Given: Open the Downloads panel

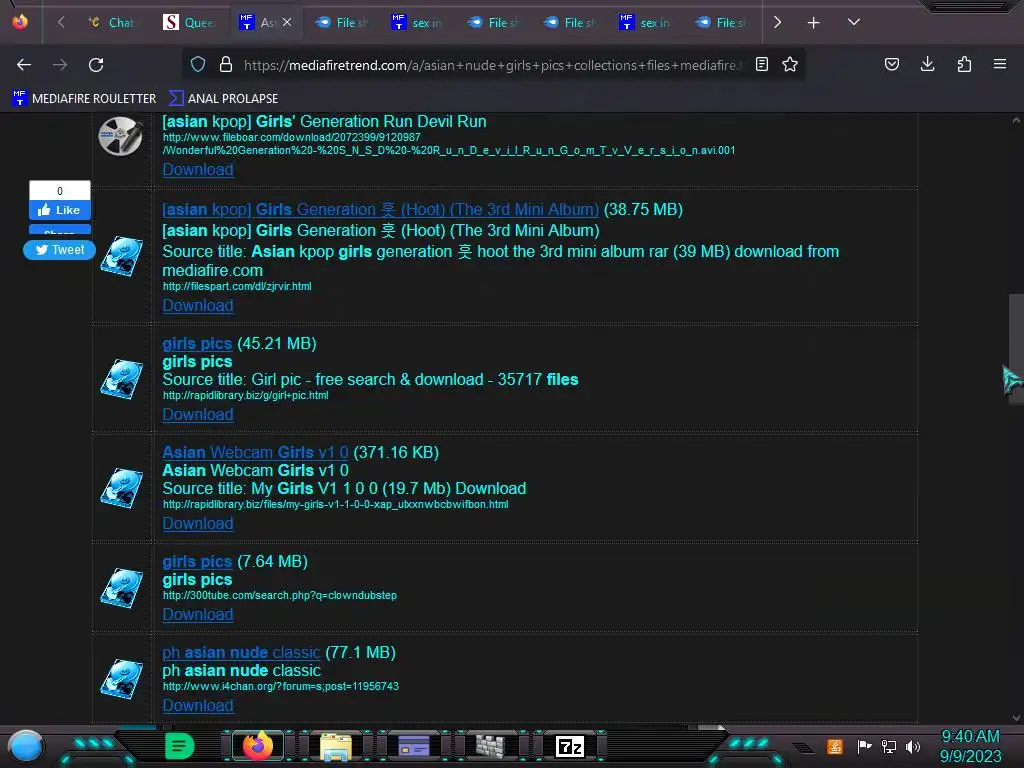Looking at the screenshot, I should click(927, 65).
